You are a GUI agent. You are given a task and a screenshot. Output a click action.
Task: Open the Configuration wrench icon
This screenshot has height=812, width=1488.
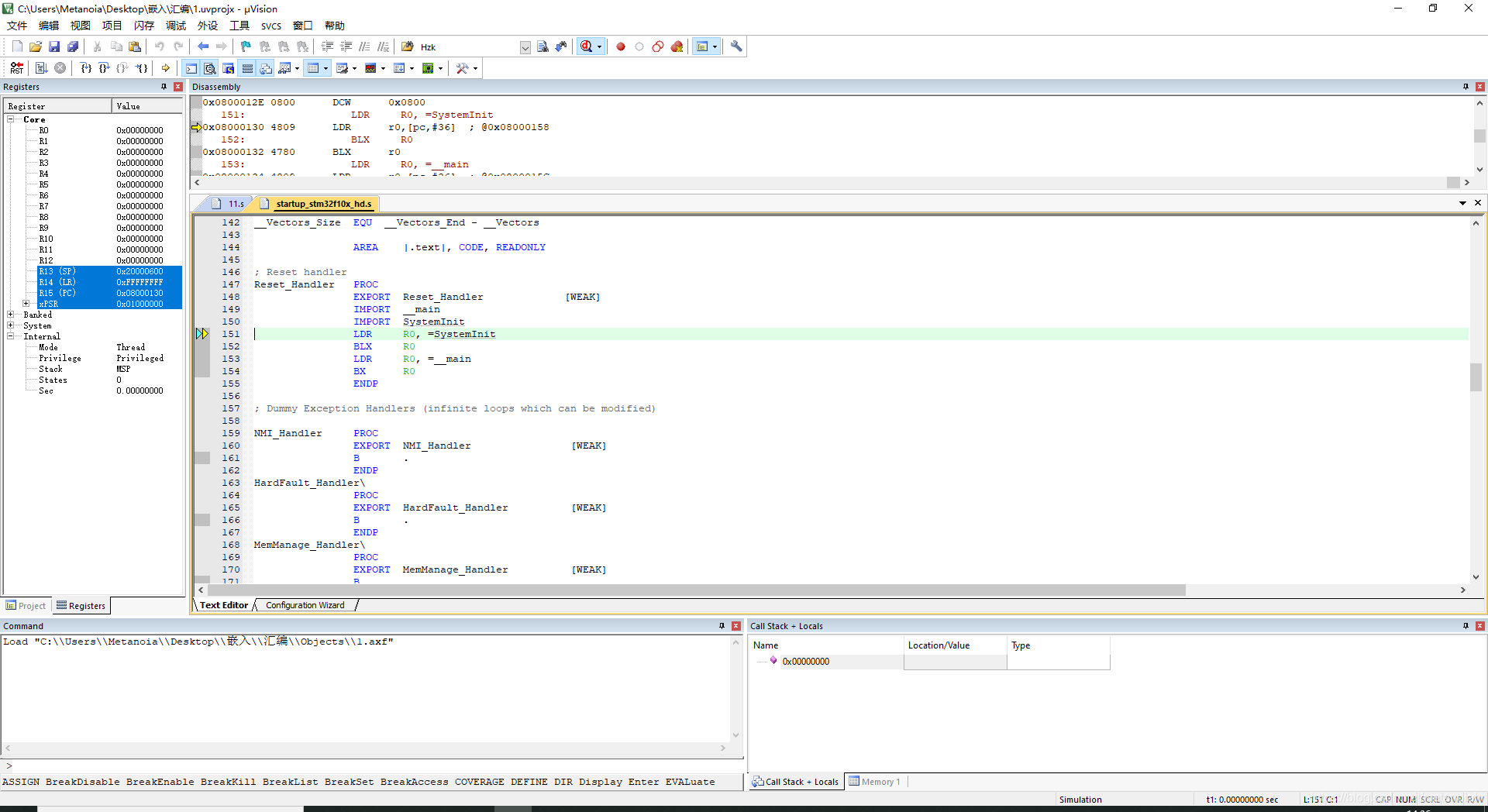pos(736,46)
